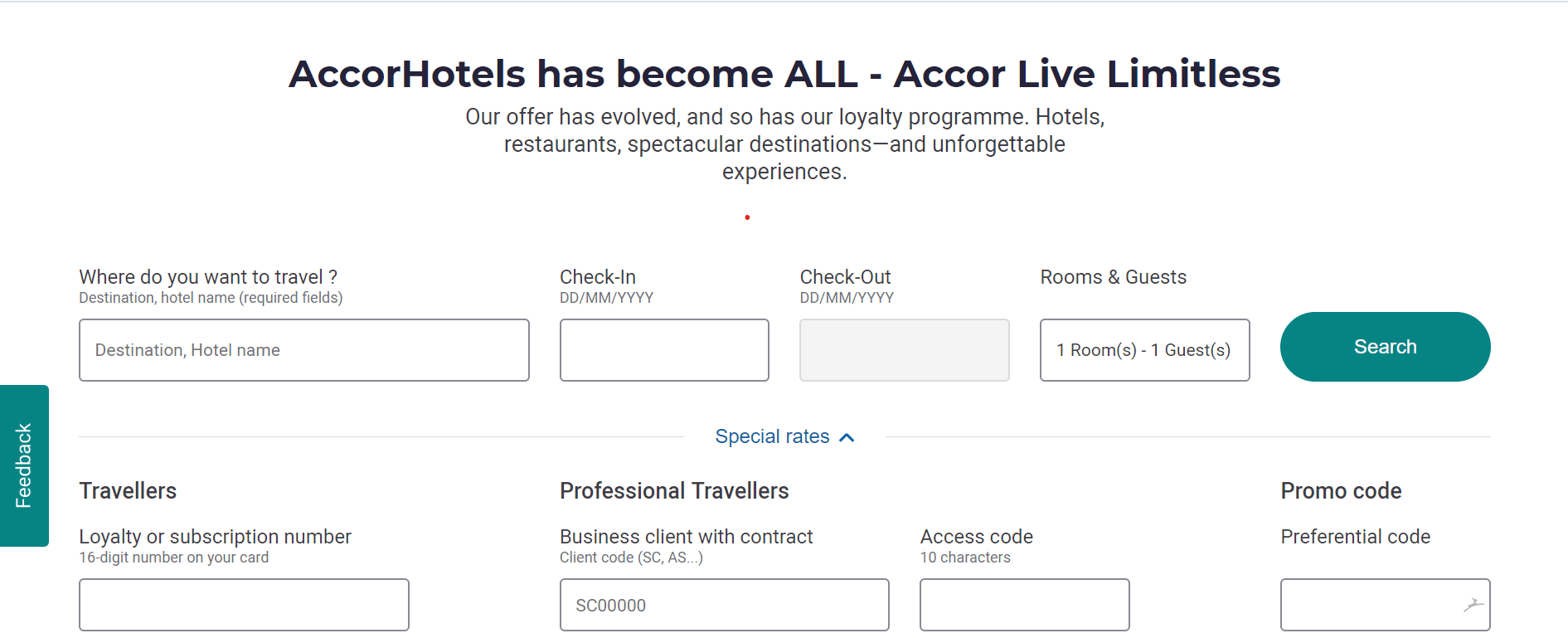Focus the Destination, Hotel name field
Screen dimensions: 1568x638
[303, 350]
